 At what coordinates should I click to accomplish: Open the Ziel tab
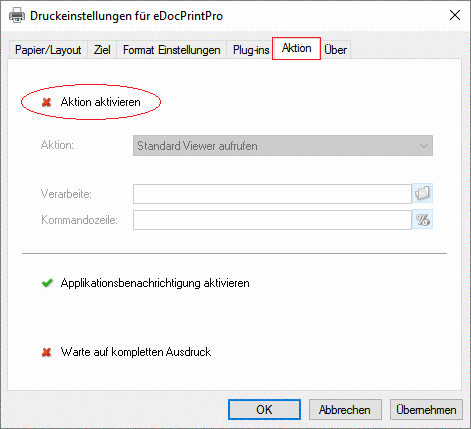pos(102,50)
